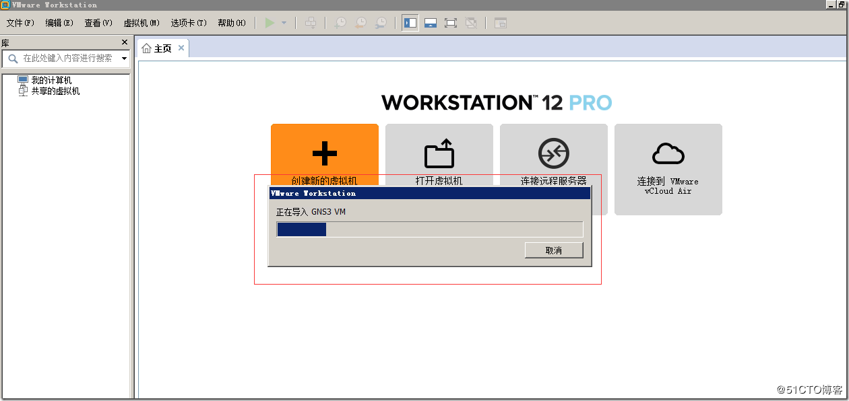Click the VMware Workstation title bar icon

click(x=5, y=5)
